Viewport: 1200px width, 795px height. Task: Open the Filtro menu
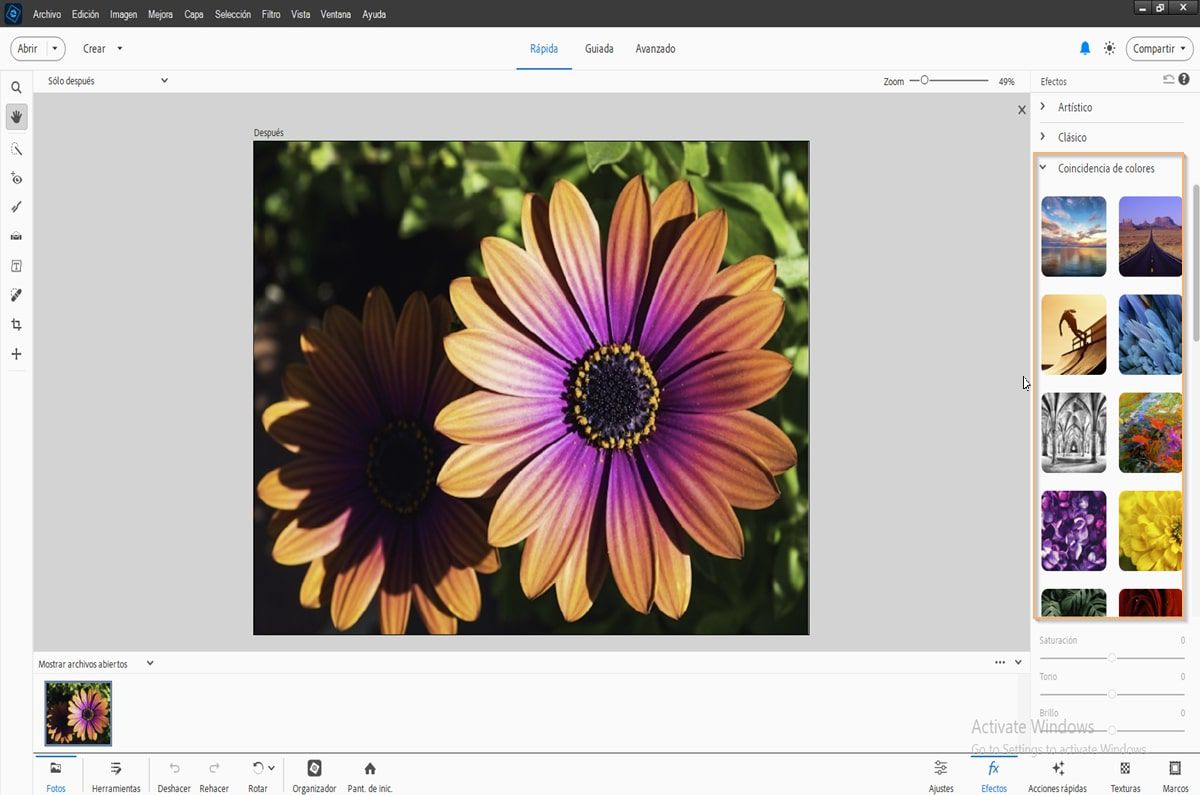click(271, 15)
